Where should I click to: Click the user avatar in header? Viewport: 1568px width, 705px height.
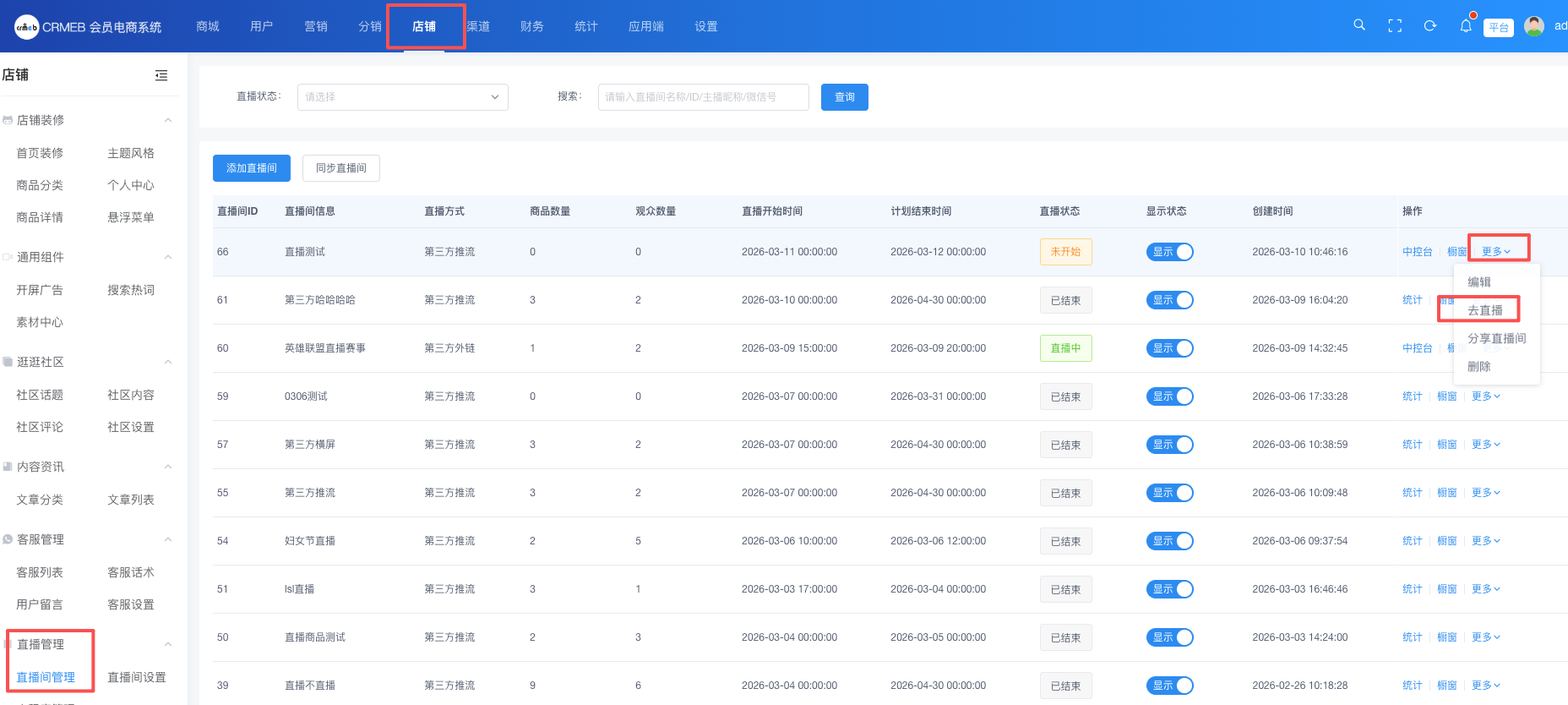(x=1534, y=26)
